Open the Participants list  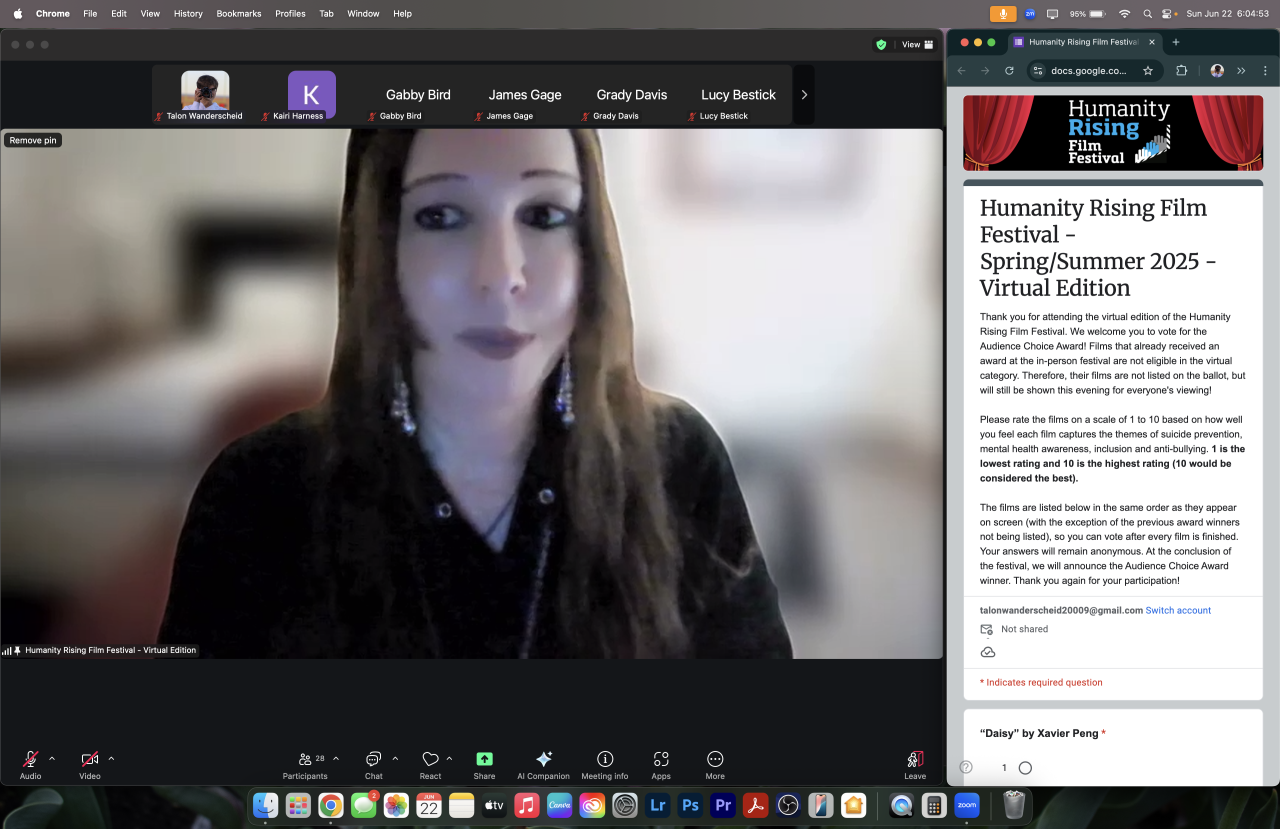pos(305,762)
